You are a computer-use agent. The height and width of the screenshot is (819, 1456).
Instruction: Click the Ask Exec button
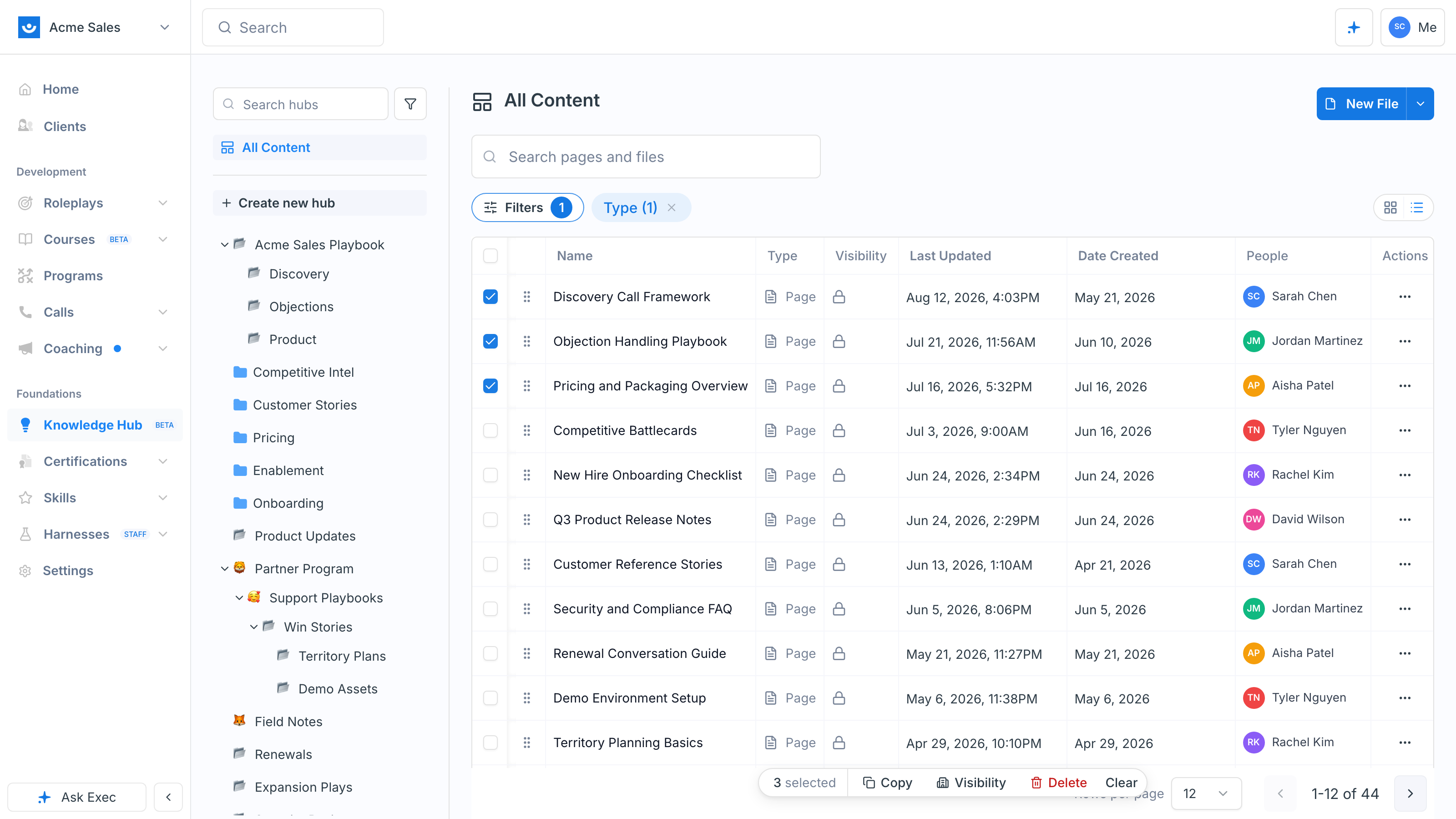pyautogui.click(x=77, y=797)
